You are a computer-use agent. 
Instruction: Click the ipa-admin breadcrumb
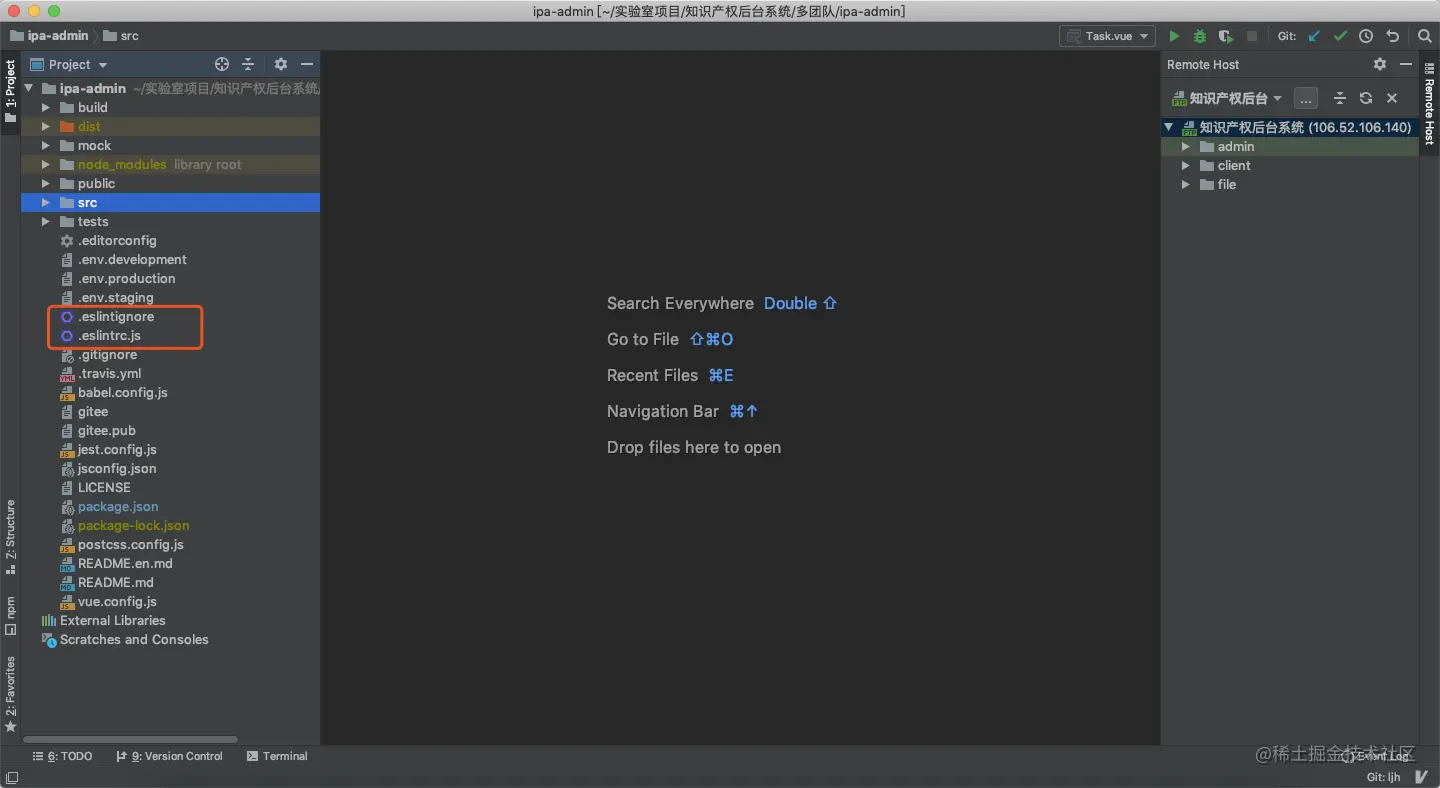click(49, 35)
